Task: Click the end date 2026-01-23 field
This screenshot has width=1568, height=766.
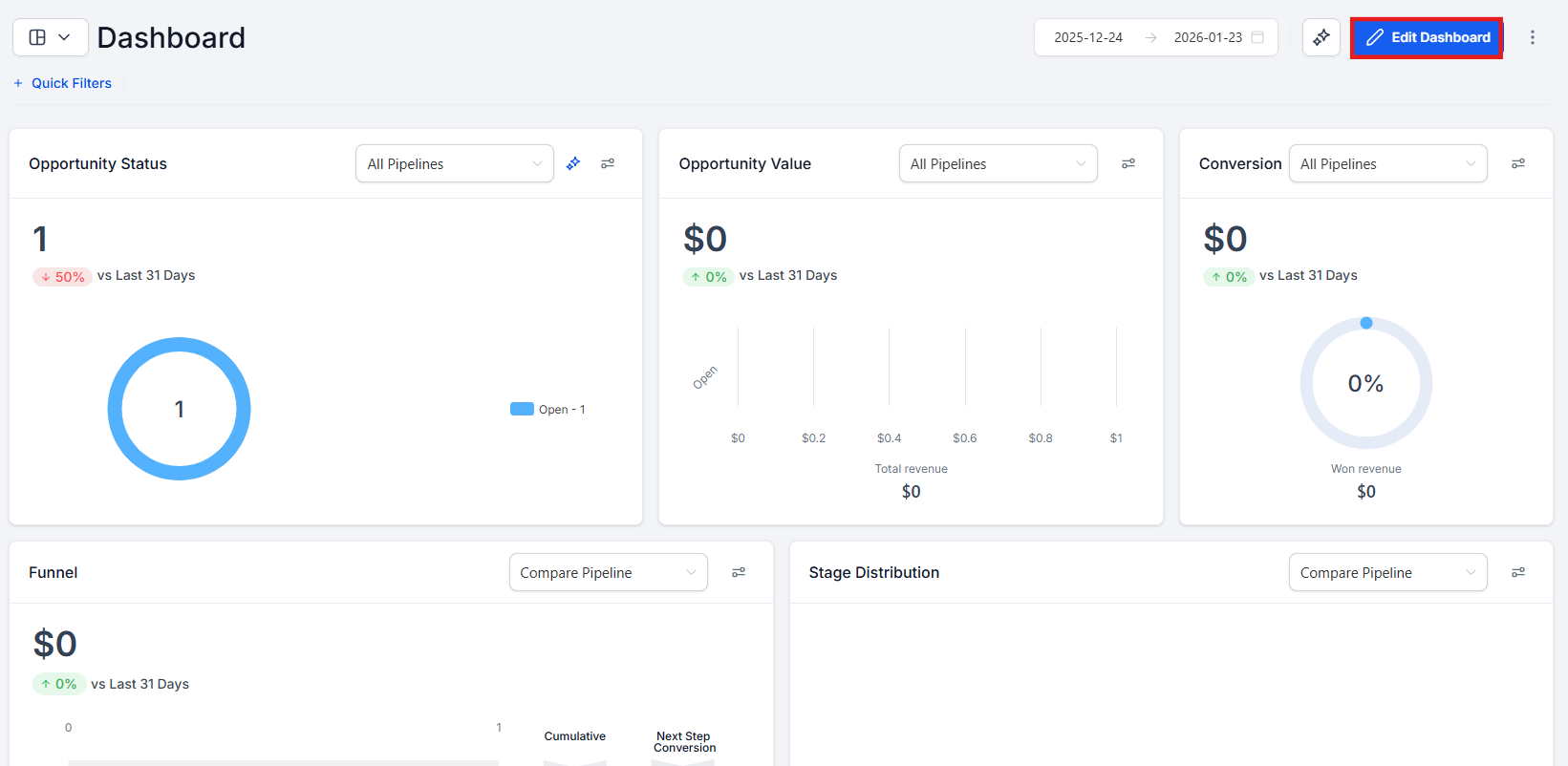Action: 1208,37
